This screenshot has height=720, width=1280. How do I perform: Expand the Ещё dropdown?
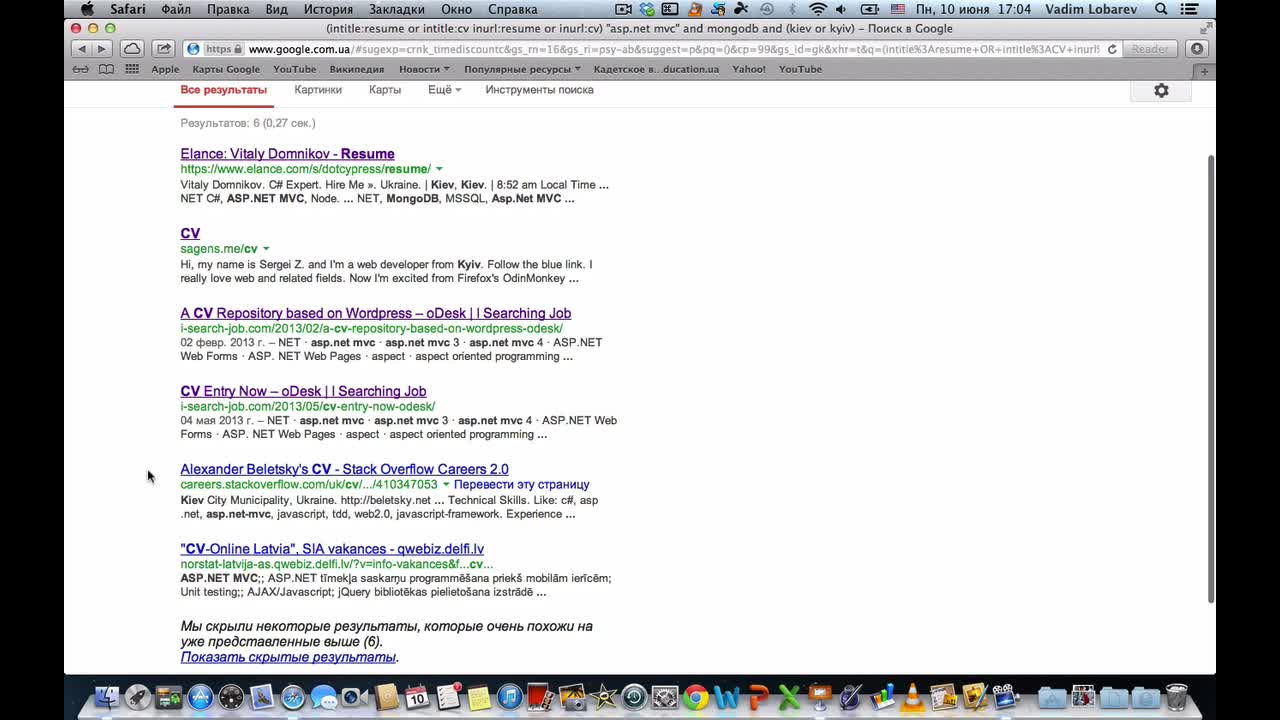[x=444, y=90]
